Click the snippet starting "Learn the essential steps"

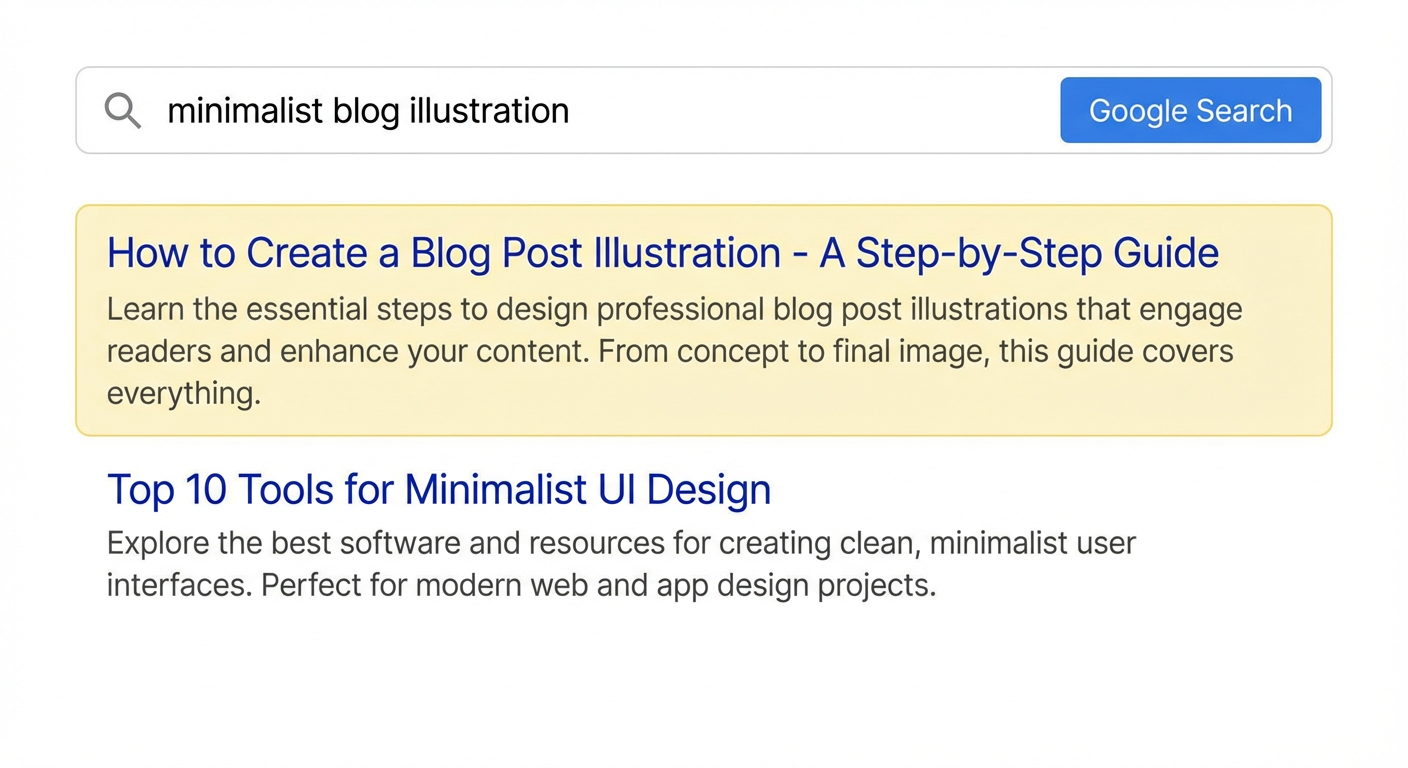(674, 351)
